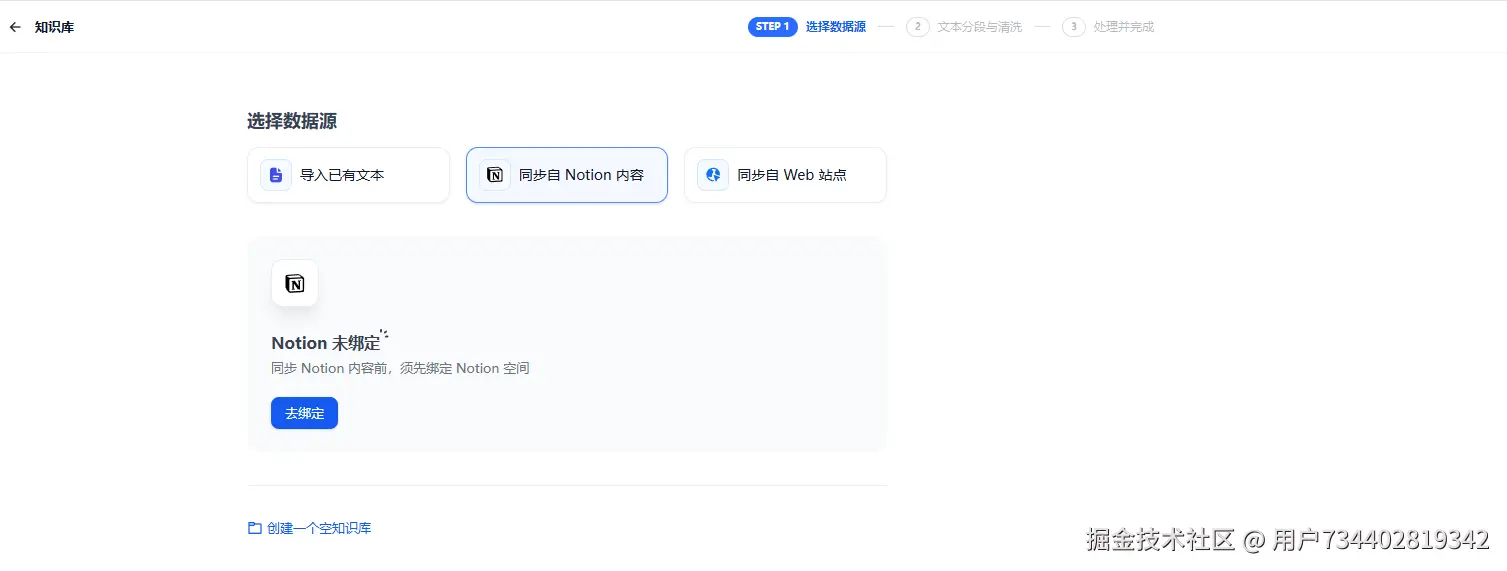Click the Notion 未绑定 heading
The width and height of the screenshot is (1507, 571).
pos(326,343)
